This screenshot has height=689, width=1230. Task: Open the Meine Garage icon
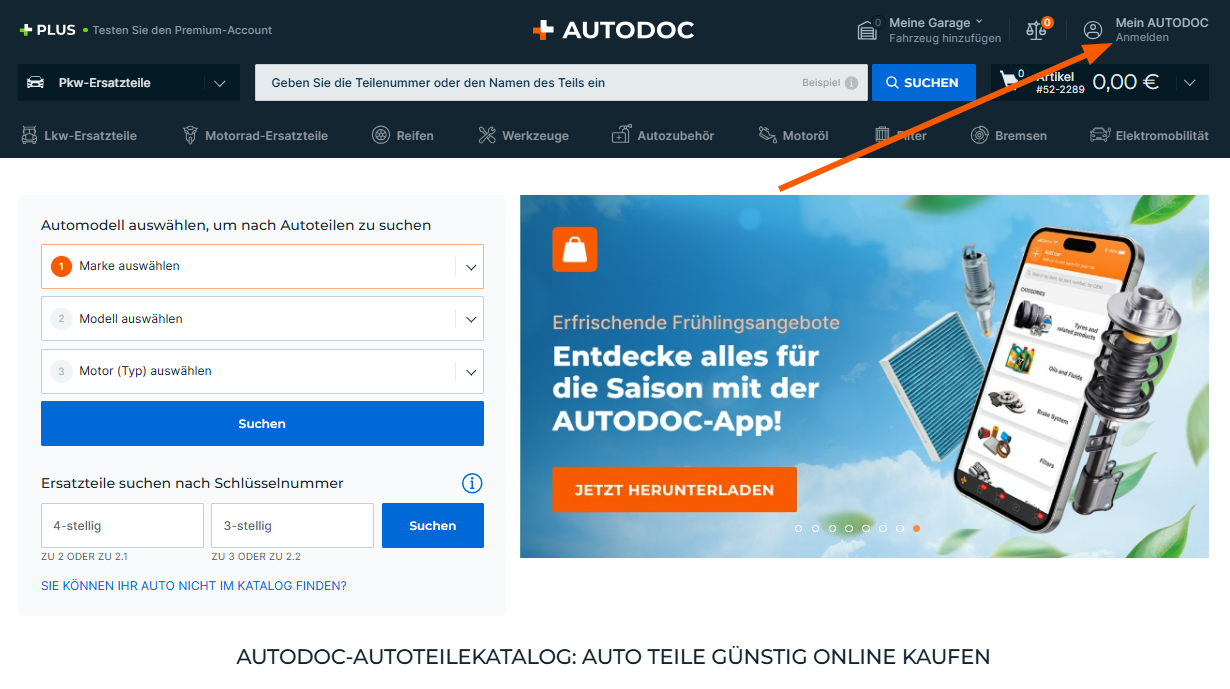[x=867, y=30]
